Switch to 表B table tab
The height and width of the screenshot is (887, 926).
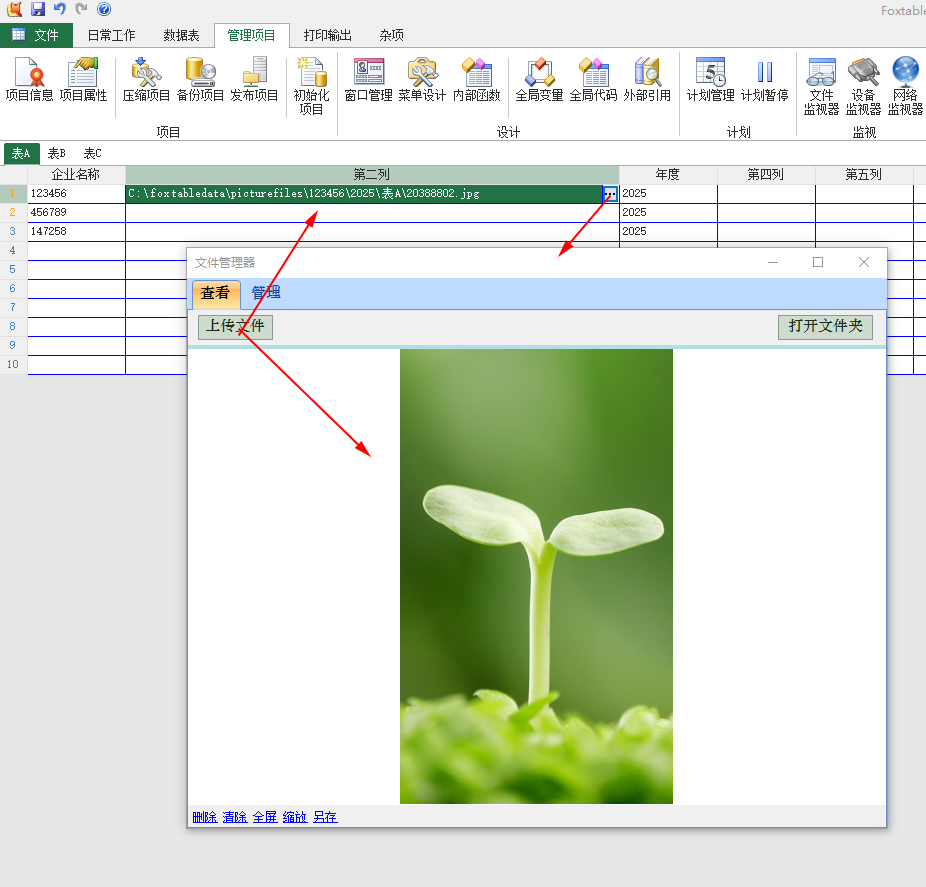(x=57, y=154)
